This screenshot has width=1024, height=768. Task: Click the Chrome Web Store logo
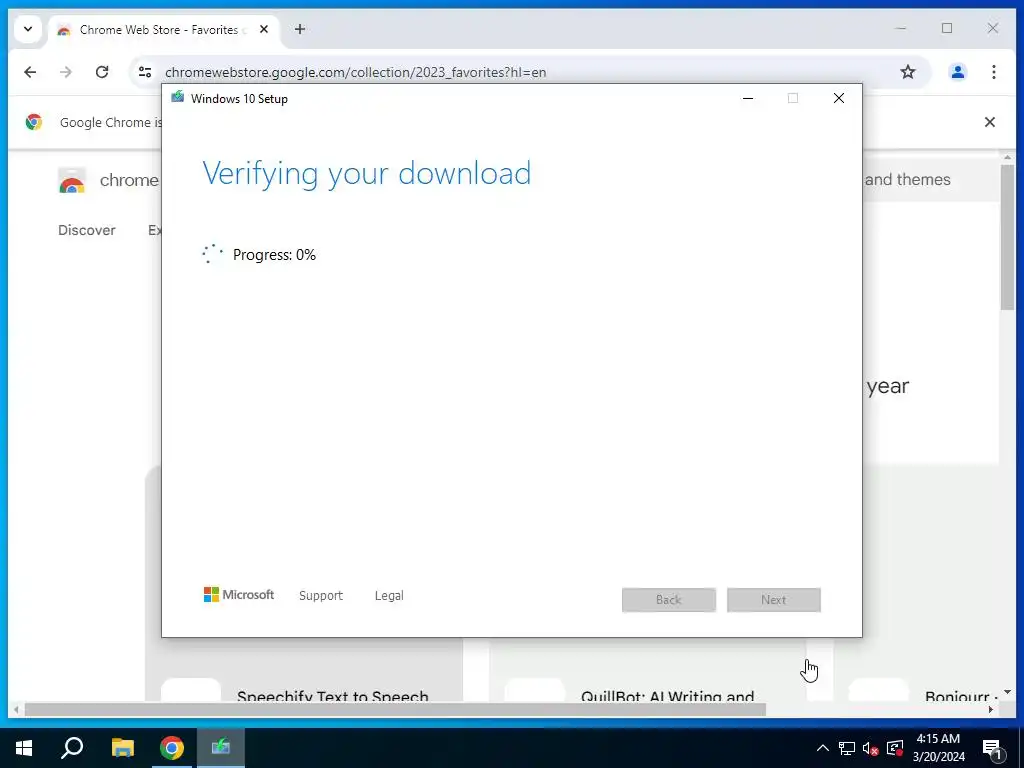72,180
